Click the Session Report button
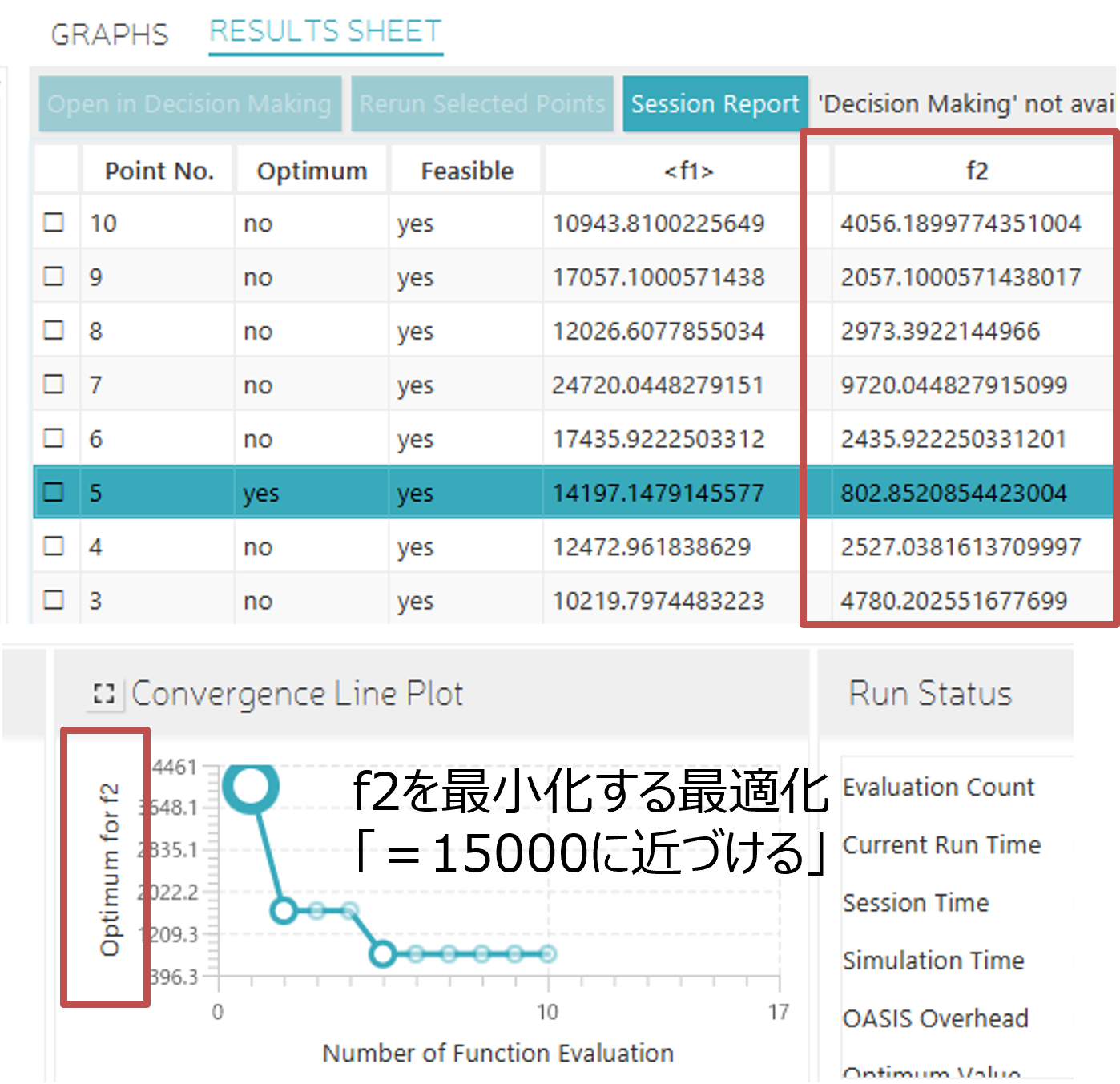The width and height of the screenshot is (1120, 1084). pos(715,103)
